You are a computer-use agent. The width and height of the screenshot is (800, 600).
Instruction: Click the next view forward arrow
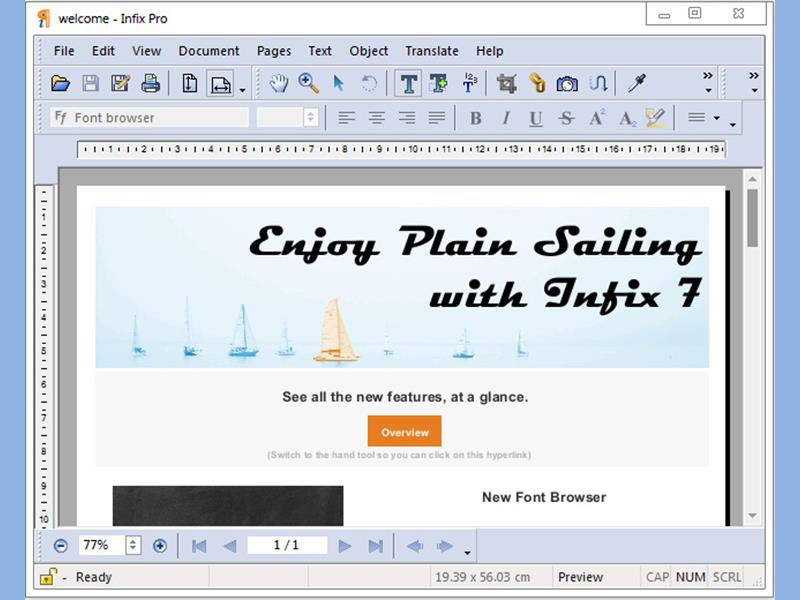coord(445,546)
